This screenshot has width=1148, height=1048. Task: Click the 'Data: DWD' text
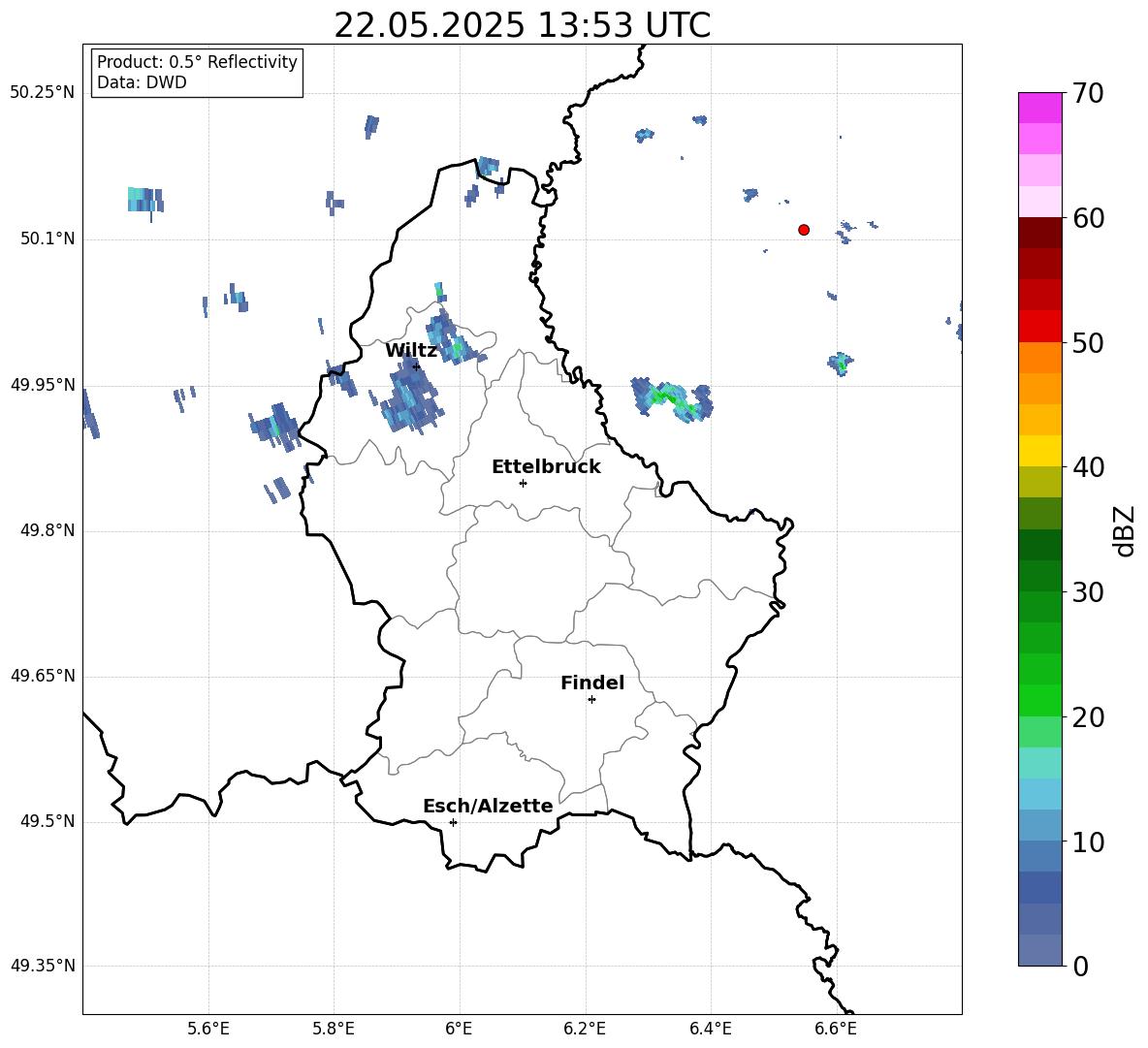142,82
